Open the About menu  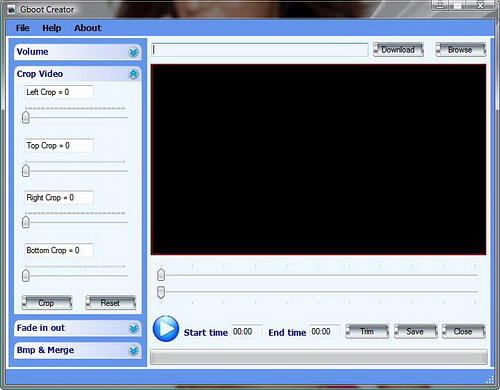point(88,28)
